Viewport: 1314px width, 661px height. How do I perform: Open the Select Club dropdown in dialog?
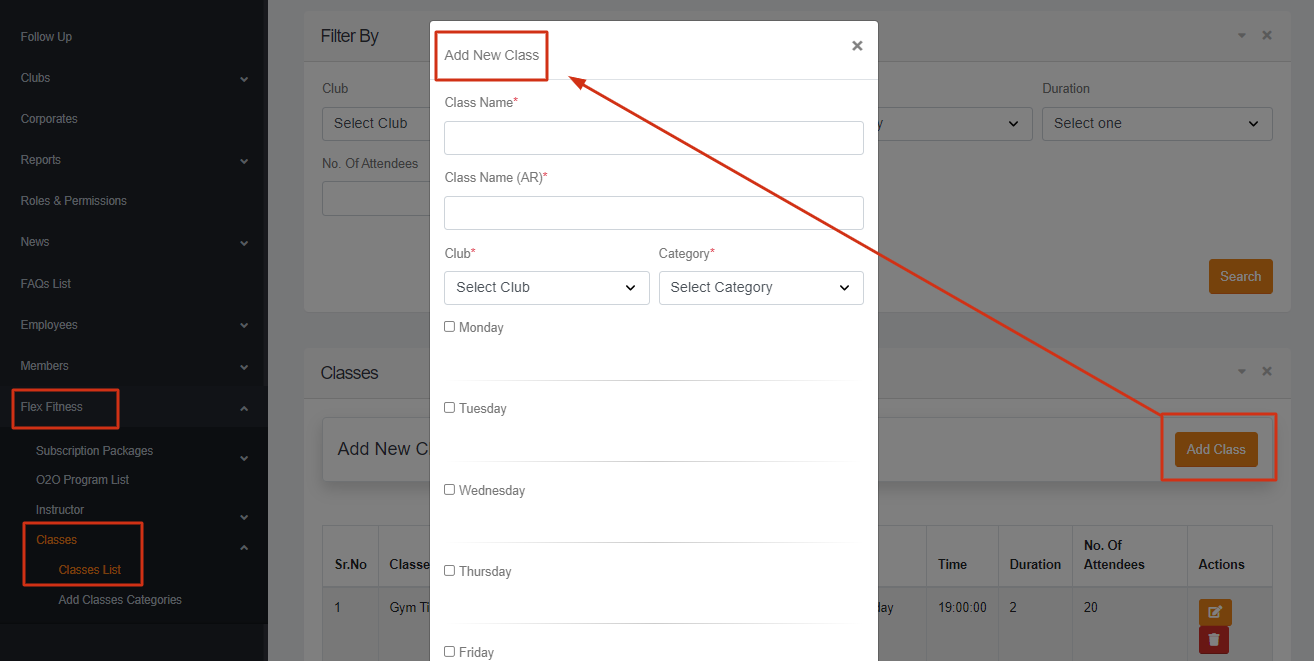[546, 288]
